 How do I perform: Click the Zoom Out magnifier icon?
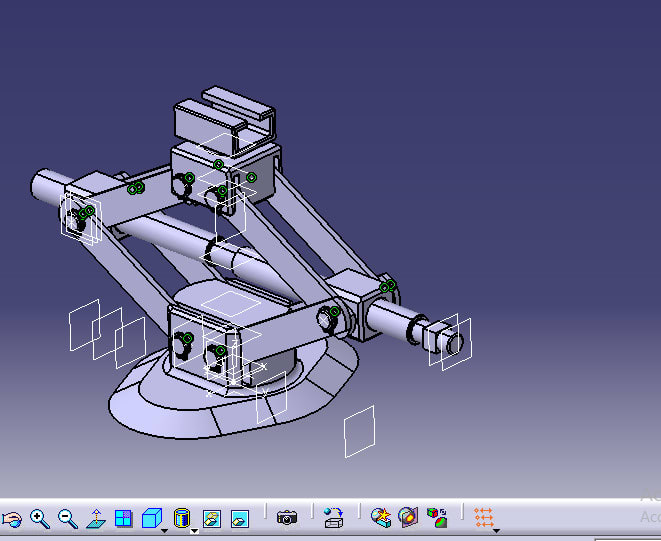(x=67, y=518)
